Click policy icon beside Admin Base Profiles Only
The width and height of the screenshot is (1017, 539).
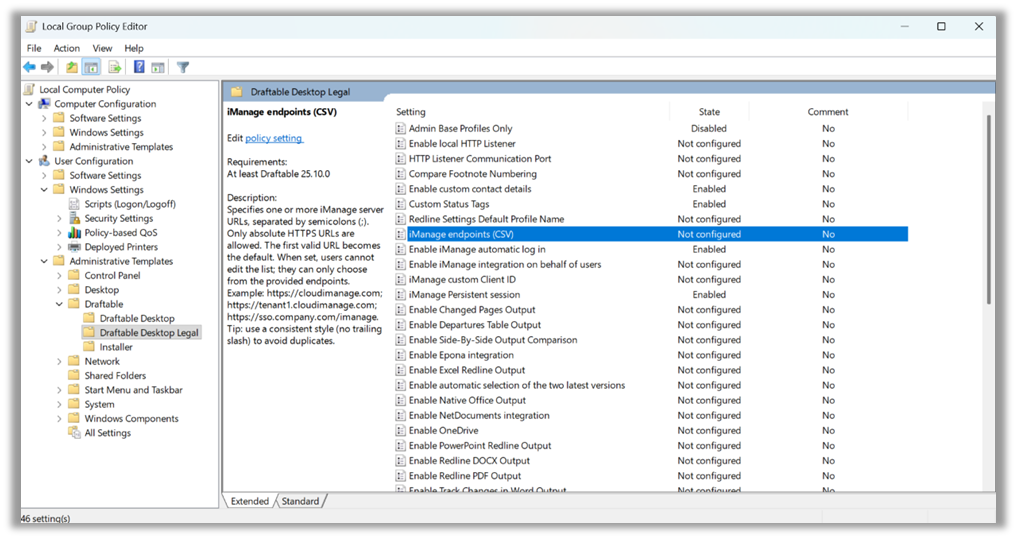401,128
